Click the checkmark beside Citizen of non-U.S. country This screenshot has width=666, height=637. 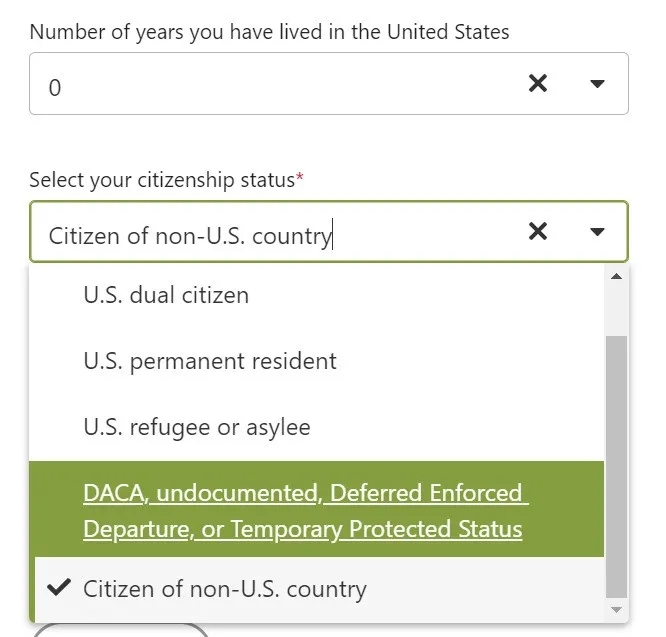59,588
